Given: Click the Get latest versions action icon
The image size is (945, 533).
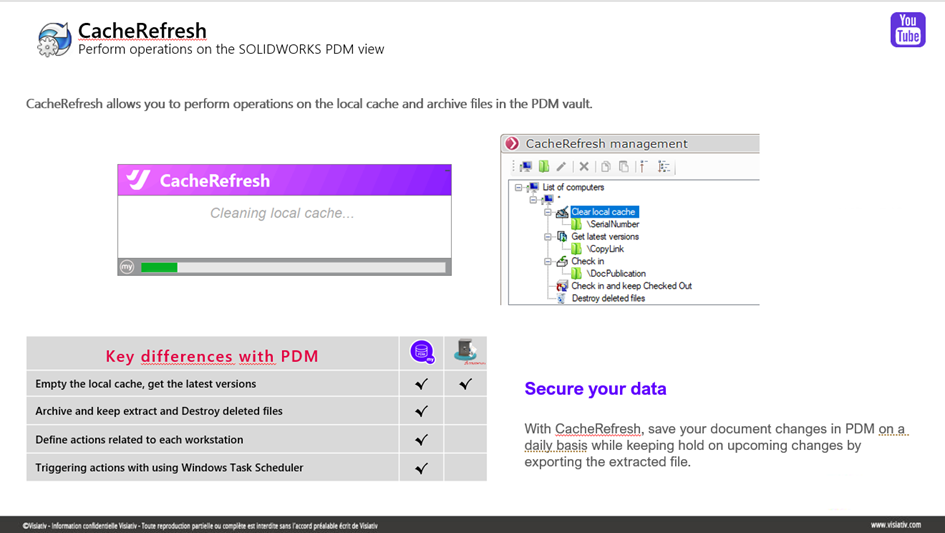Looking at the screenshot, I should (x=562, y=236).
